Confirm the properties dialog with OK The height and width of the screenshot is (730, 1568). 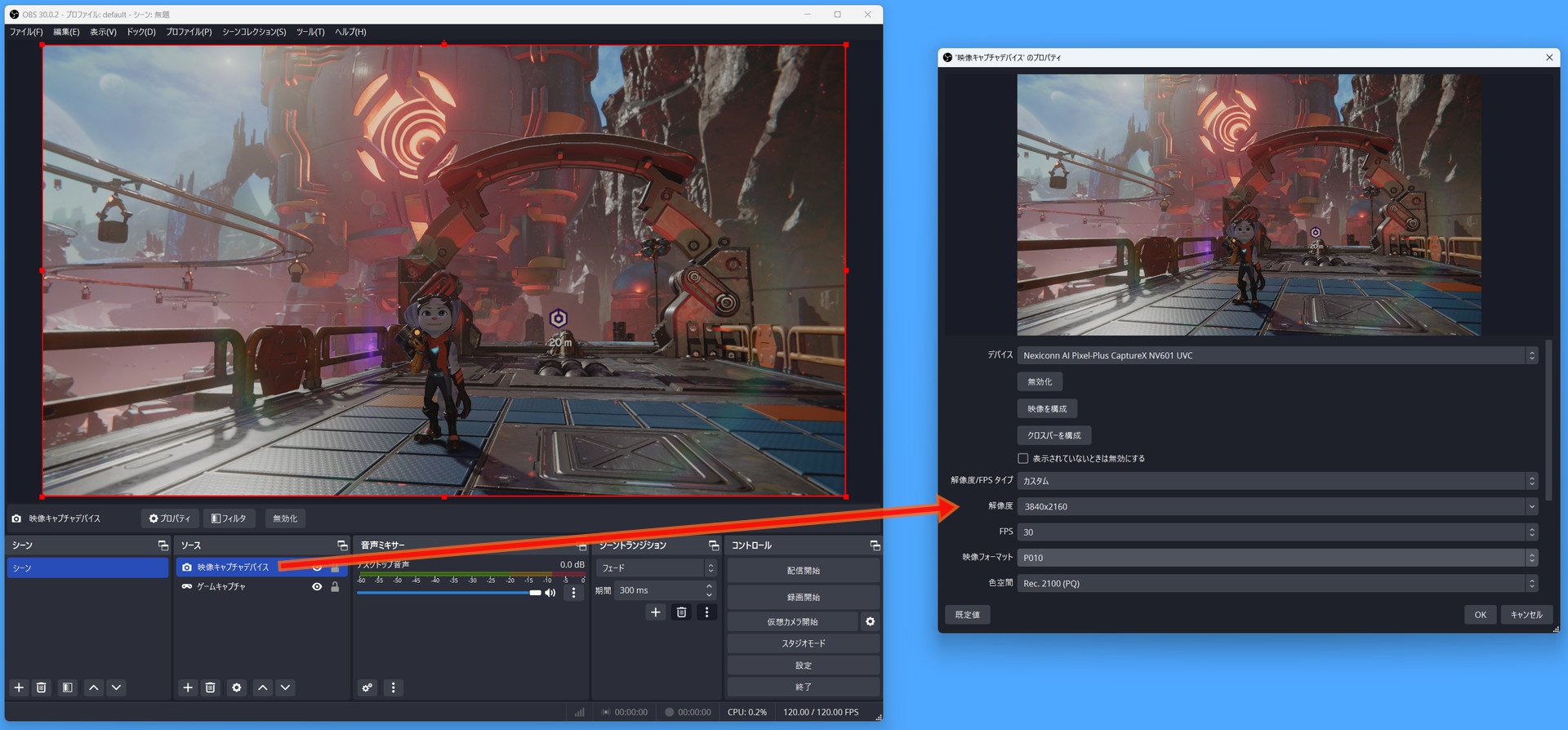[x=1480, y=615]
